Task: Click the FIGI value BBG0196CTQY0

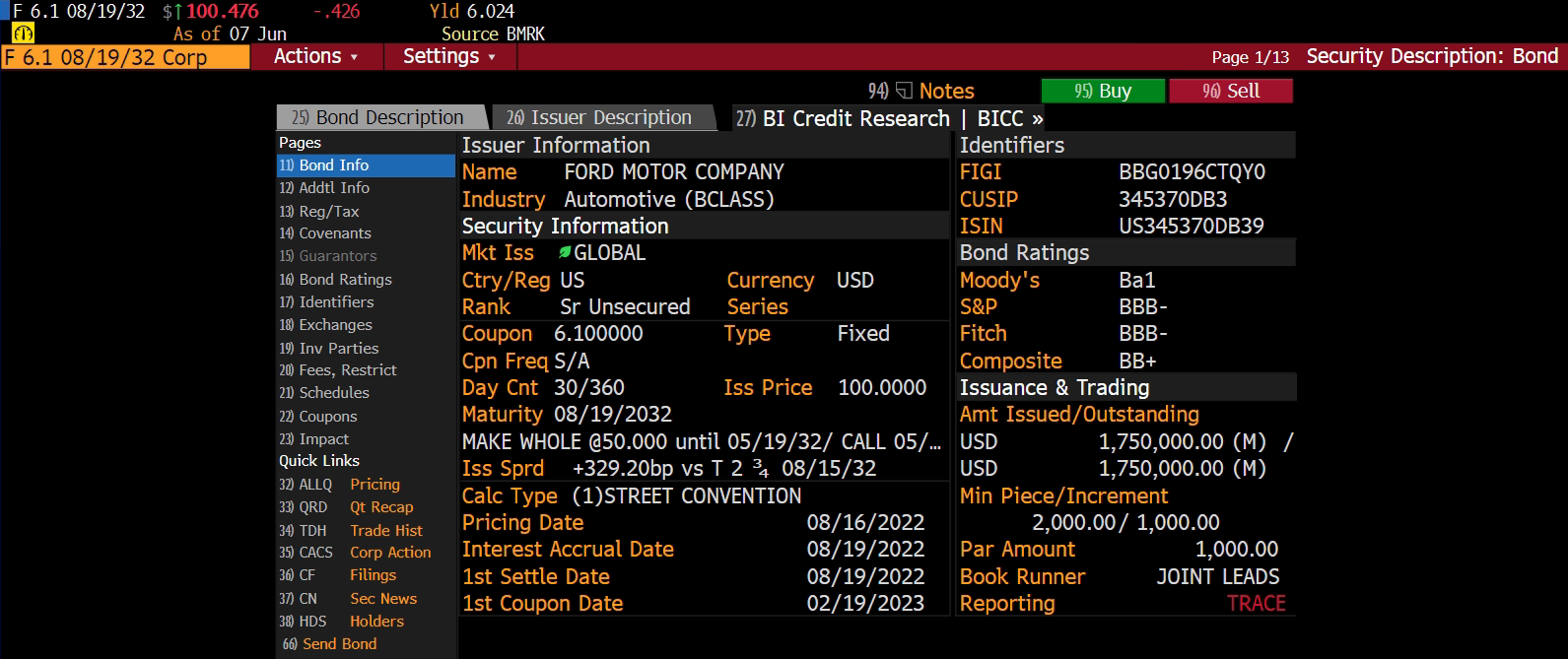Action: click(1193, 172)
